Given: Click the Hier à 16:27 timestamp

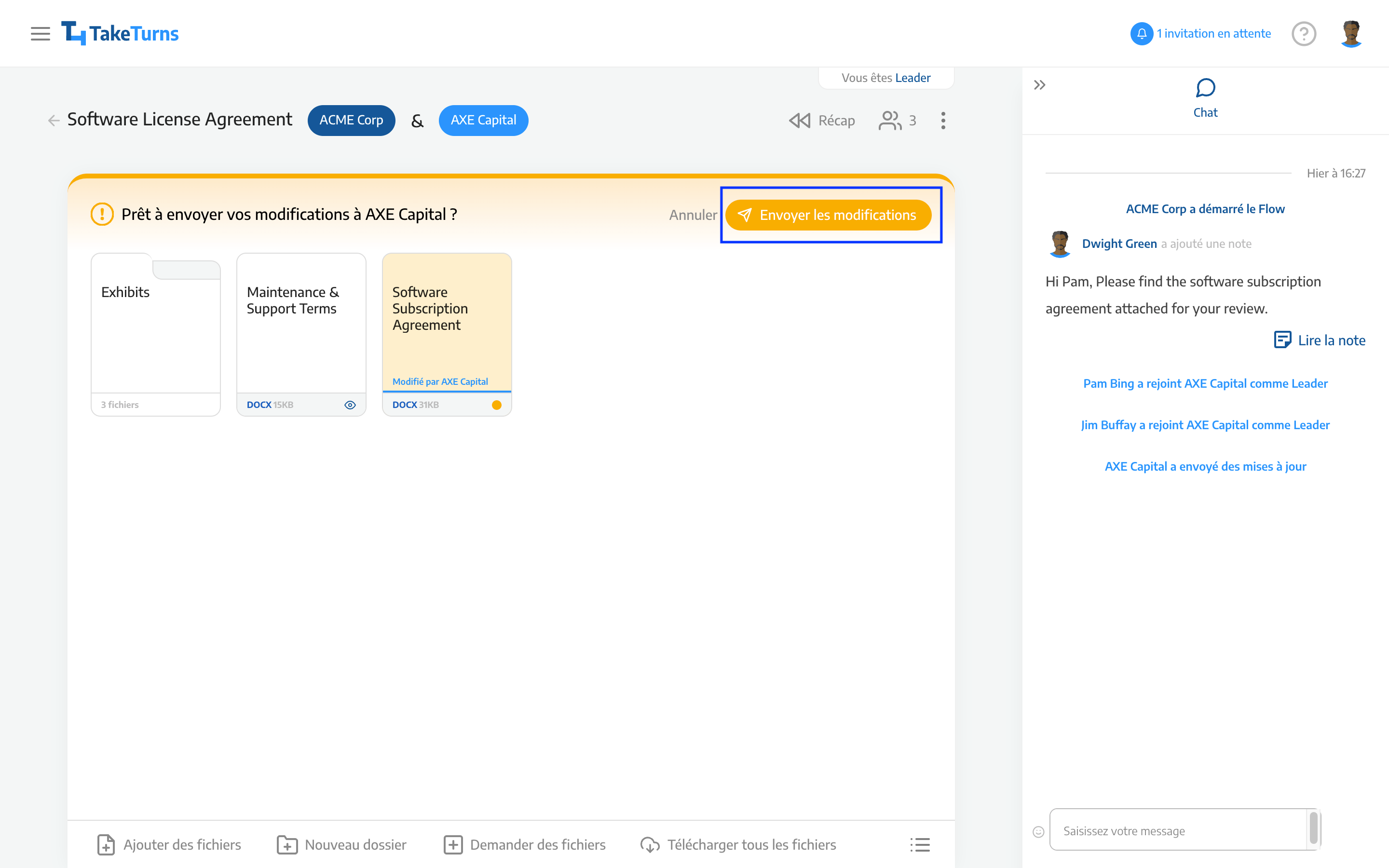Looking at the screenshot, I should [1335, 173].
